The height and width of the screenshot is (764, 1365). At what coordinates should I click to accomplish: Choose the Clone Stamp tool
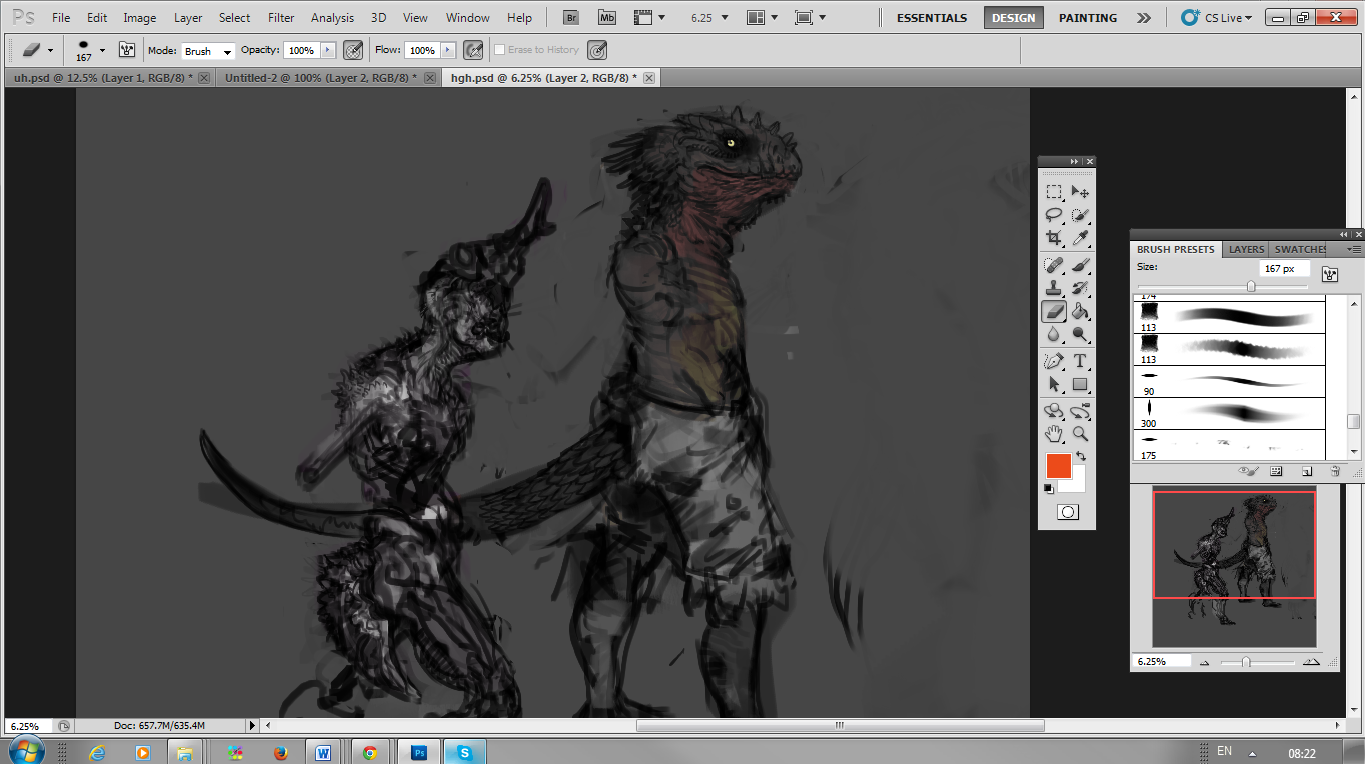[1054, 288]
